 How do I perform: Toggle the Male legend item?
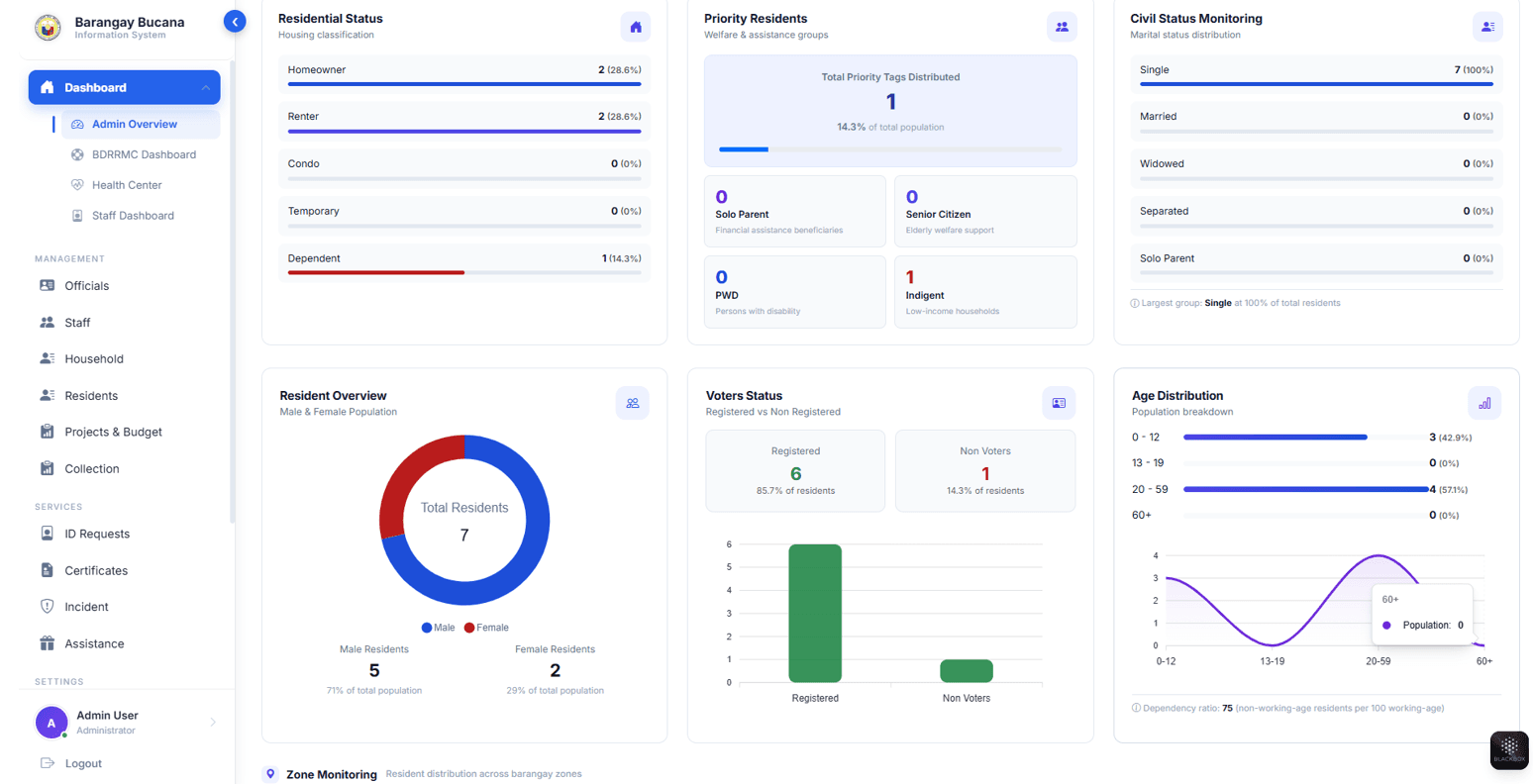[x=438, y=628]
